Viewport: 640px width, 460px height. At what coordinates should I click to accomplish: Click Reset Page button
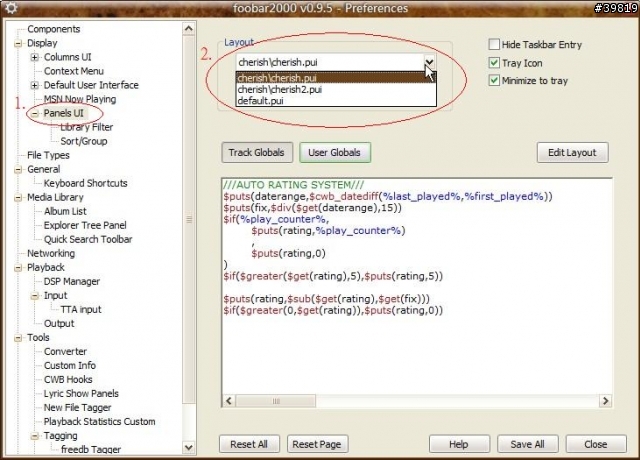point(317,444)
